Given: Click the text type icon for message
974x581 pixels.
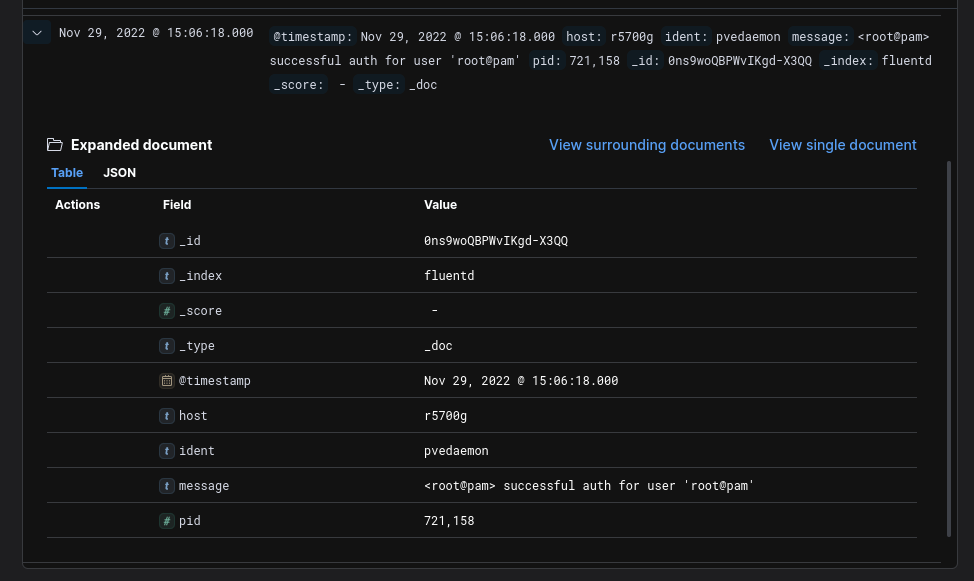Looking at the screenshot, I should click(x=167, y=486).
